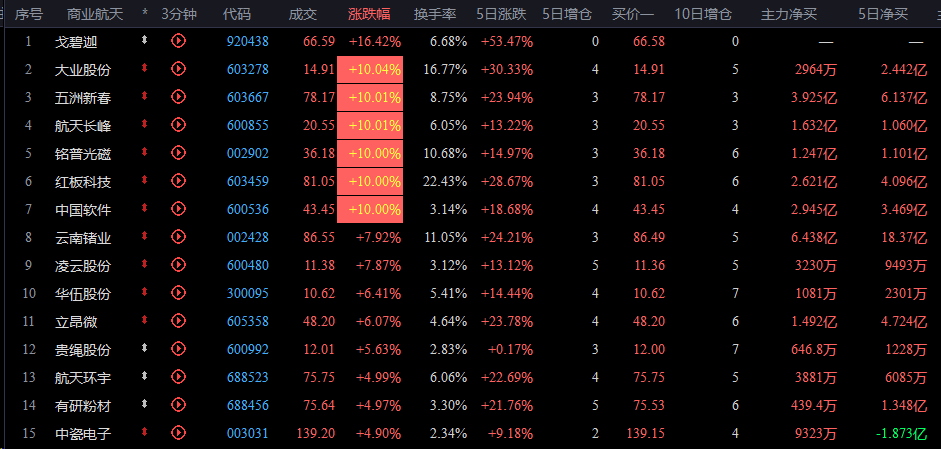Sort by 成交 column header
Viewport: 941px width, 449px height.
click(x=303, y=14)
